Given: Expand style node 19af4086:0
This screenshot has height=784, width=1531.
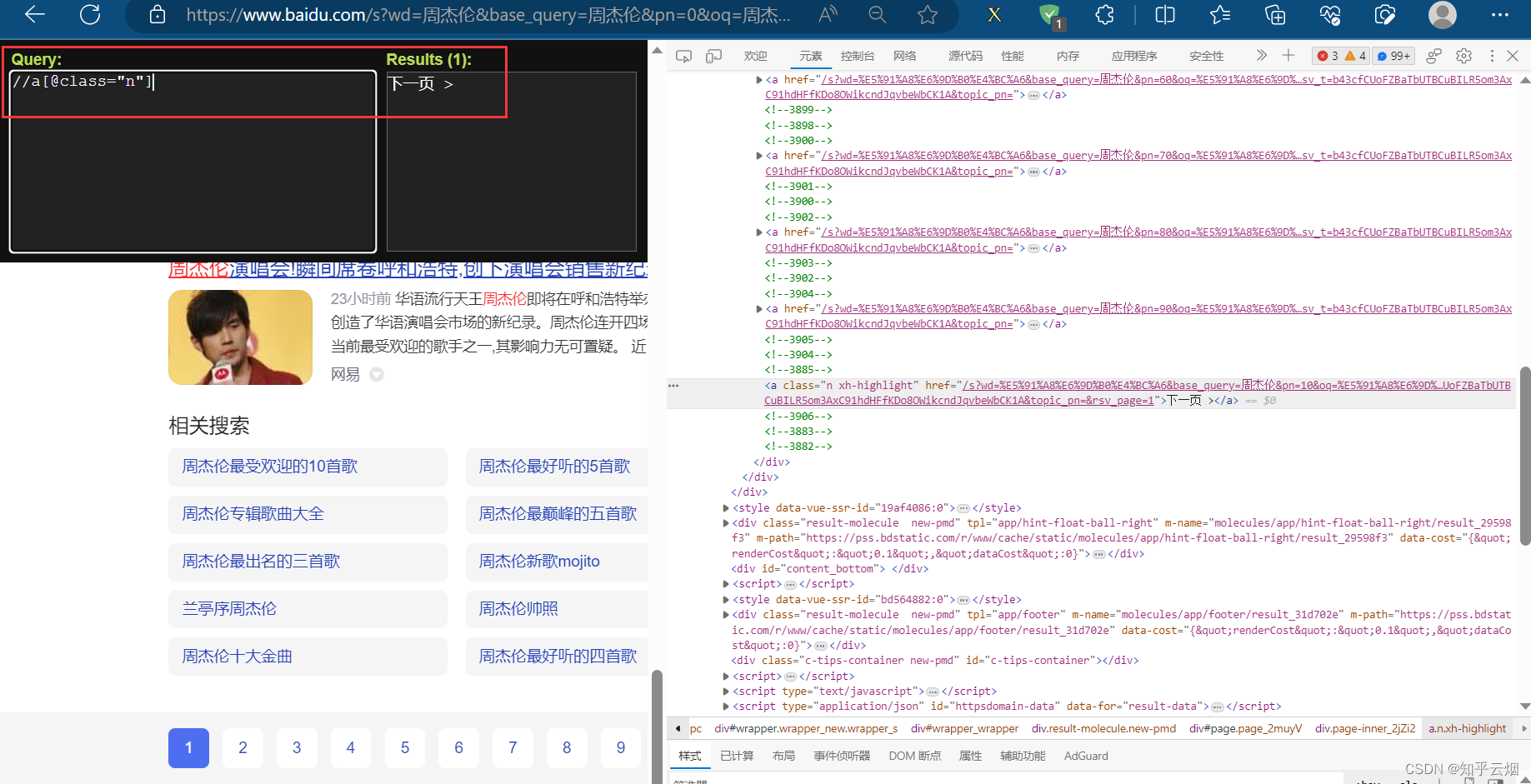Looking at the screenshot, I should 726,508.
